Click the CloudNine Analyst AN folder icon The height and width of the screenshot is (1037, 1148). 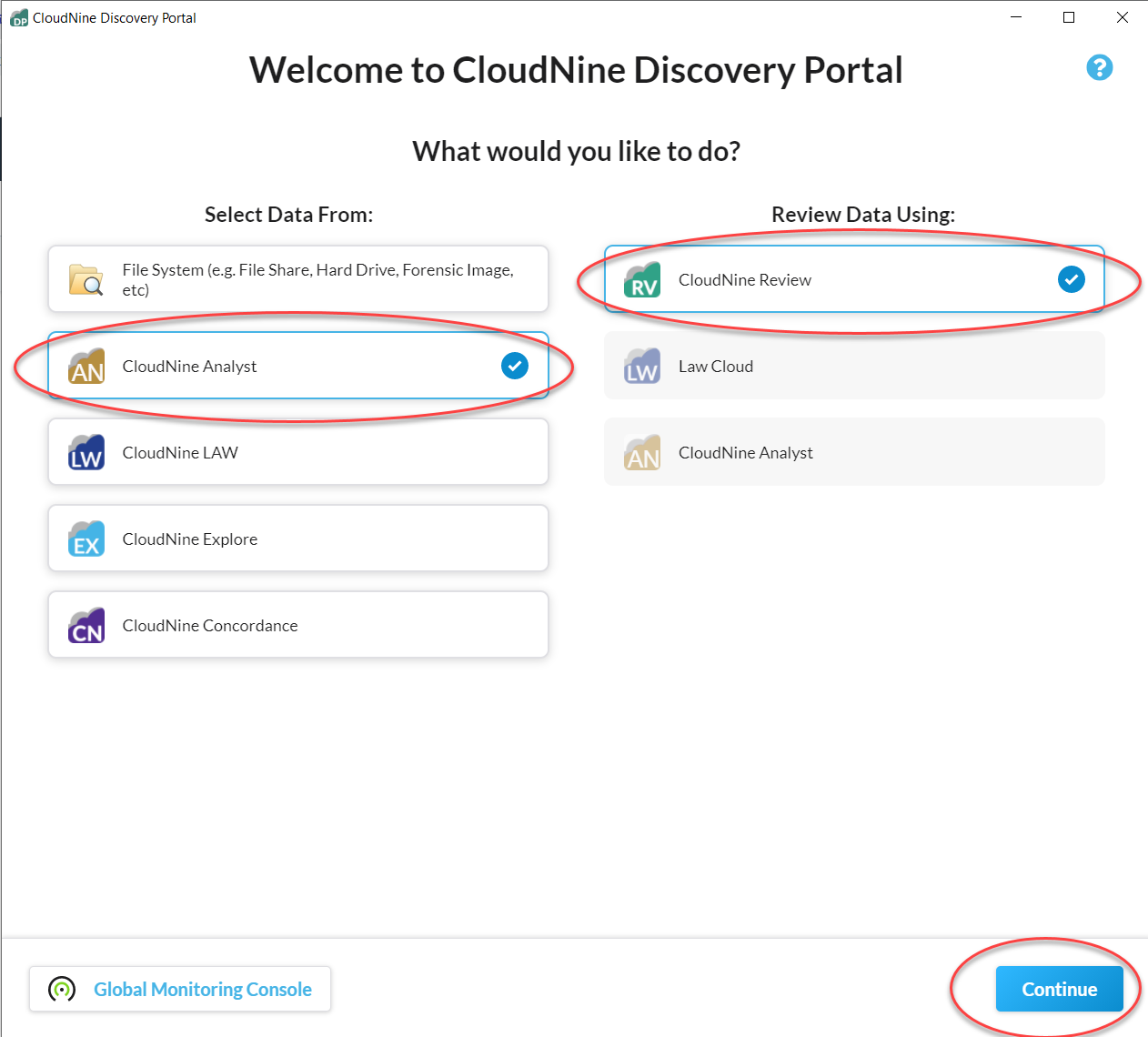(x=86, y=366)
